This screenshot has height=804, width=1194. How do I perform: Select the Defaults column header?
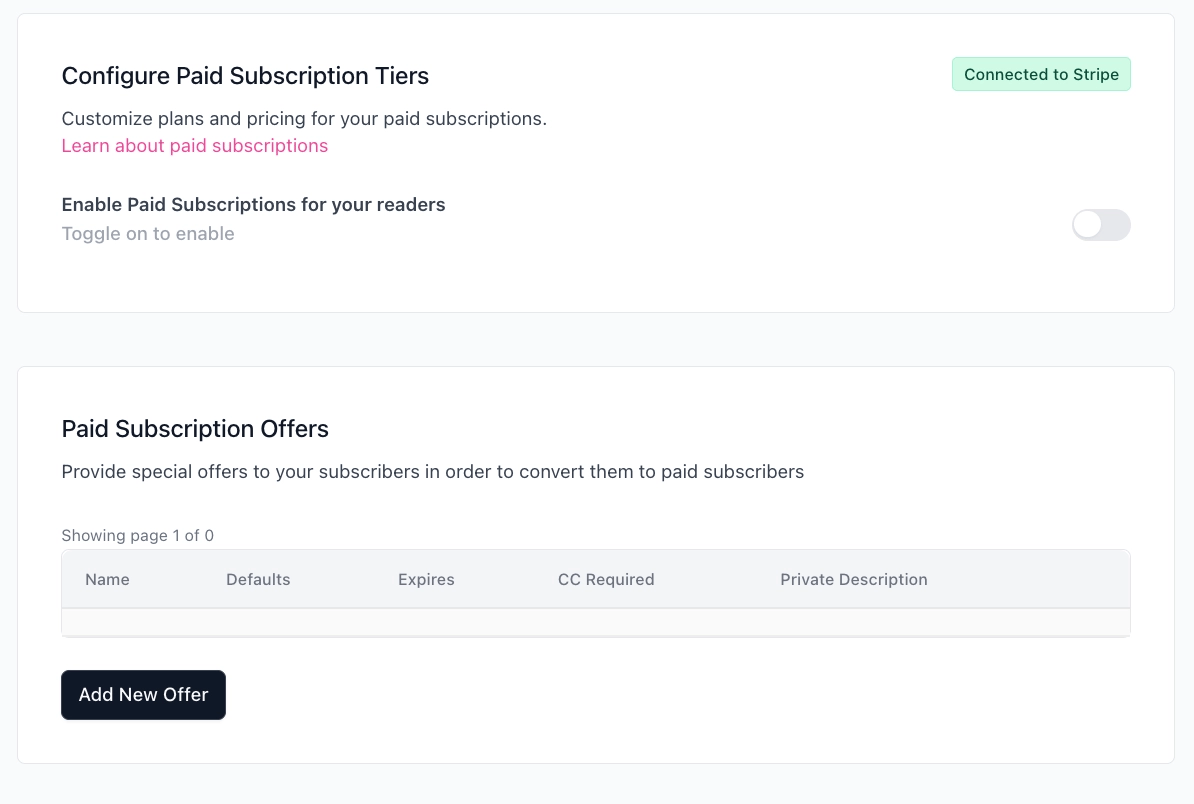coord(258,580)
